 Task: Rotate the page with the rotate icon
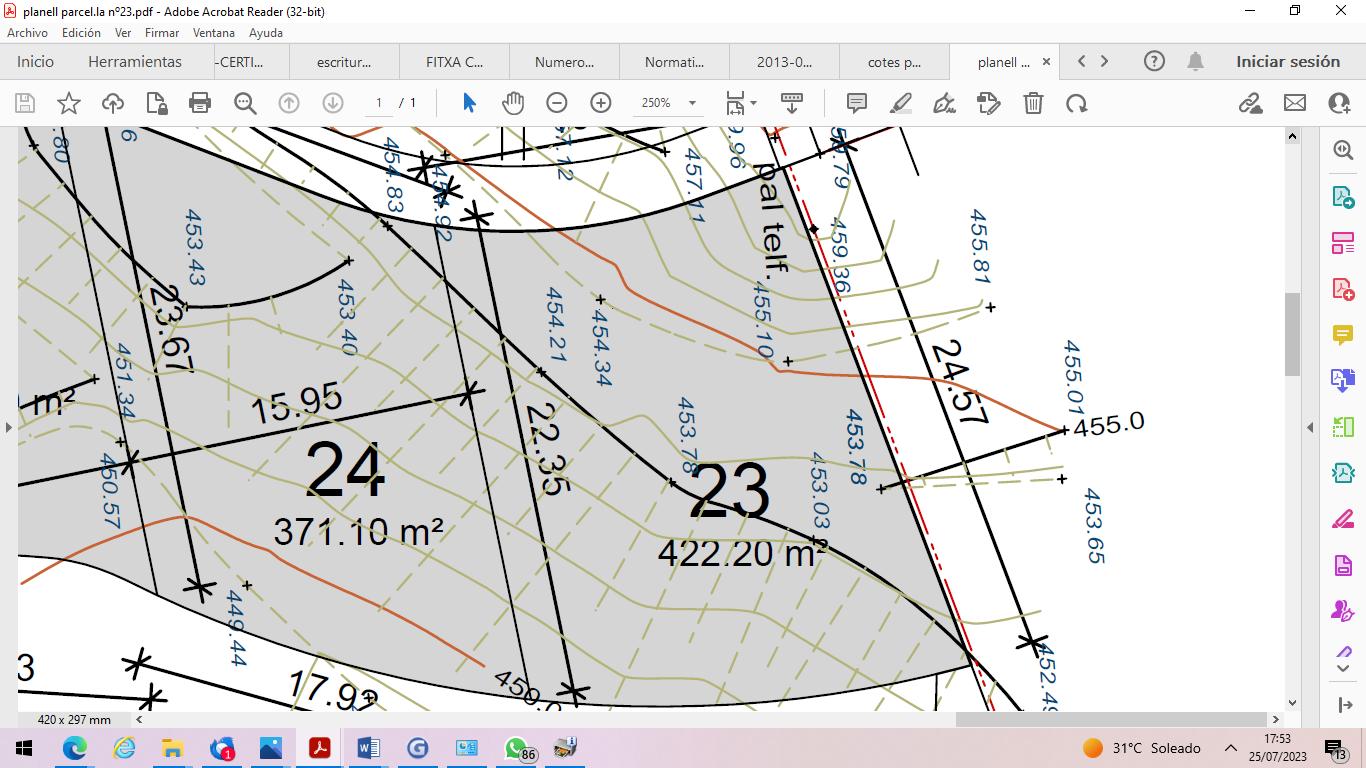pos(1076,103)
